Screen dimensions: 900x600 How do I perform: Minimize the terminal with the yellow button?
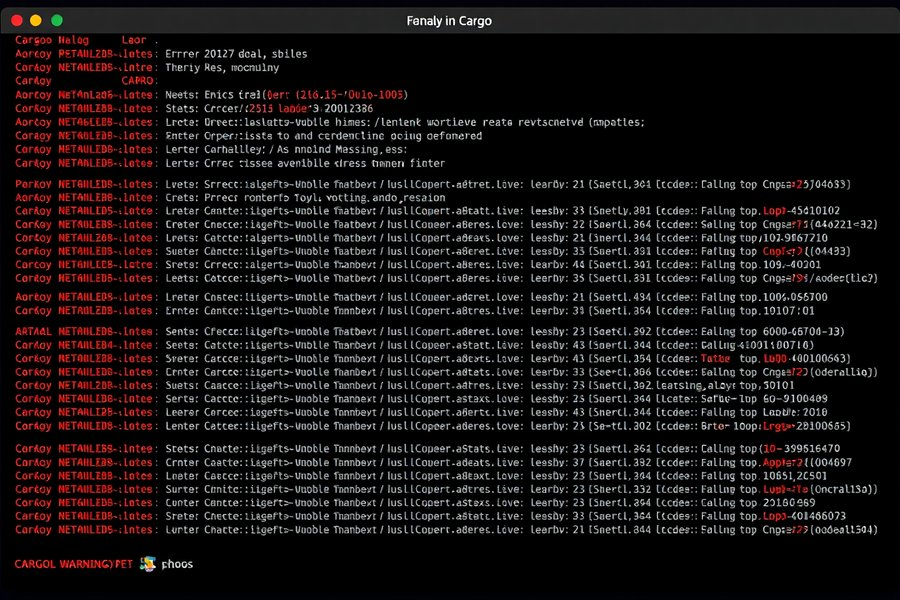pos(36,21)
